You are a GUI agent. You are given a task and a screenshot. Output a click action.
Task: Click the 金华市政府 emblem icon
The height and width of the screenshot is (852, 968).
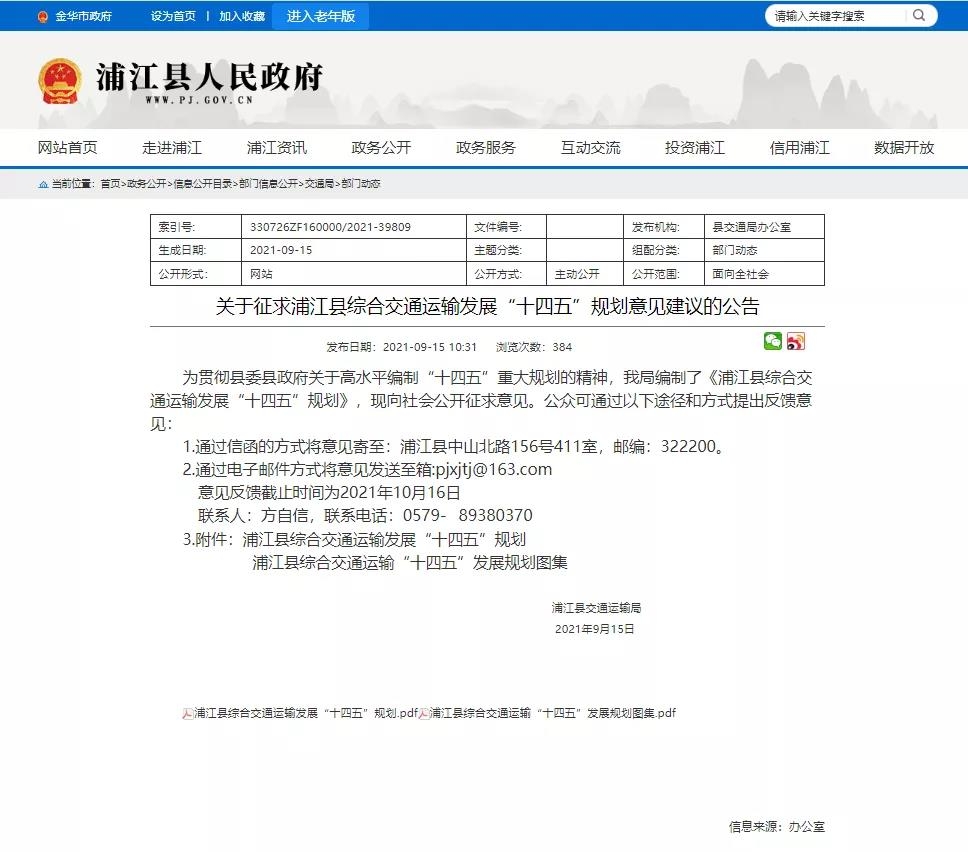(43, 16)
